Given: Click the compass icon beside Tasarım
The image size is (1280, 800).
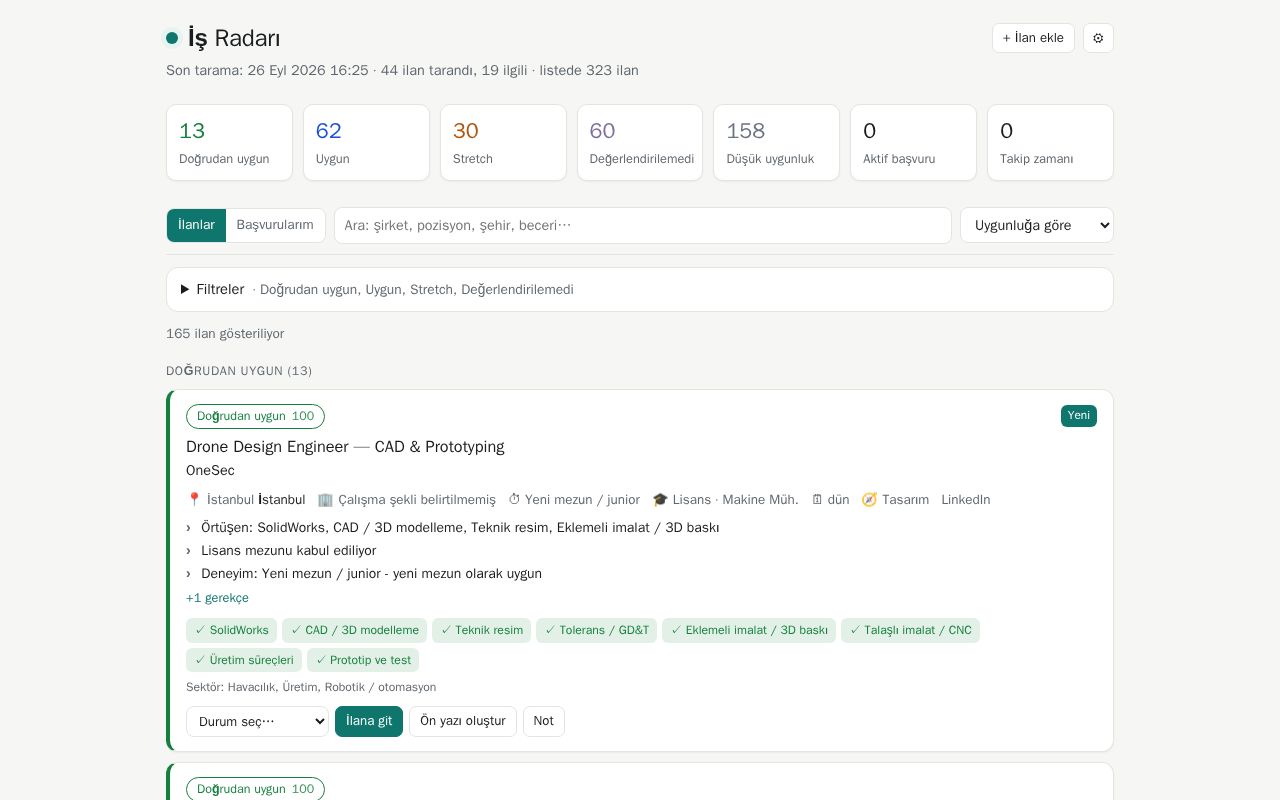Looking at the screenshot, I should tap(869, 500).
